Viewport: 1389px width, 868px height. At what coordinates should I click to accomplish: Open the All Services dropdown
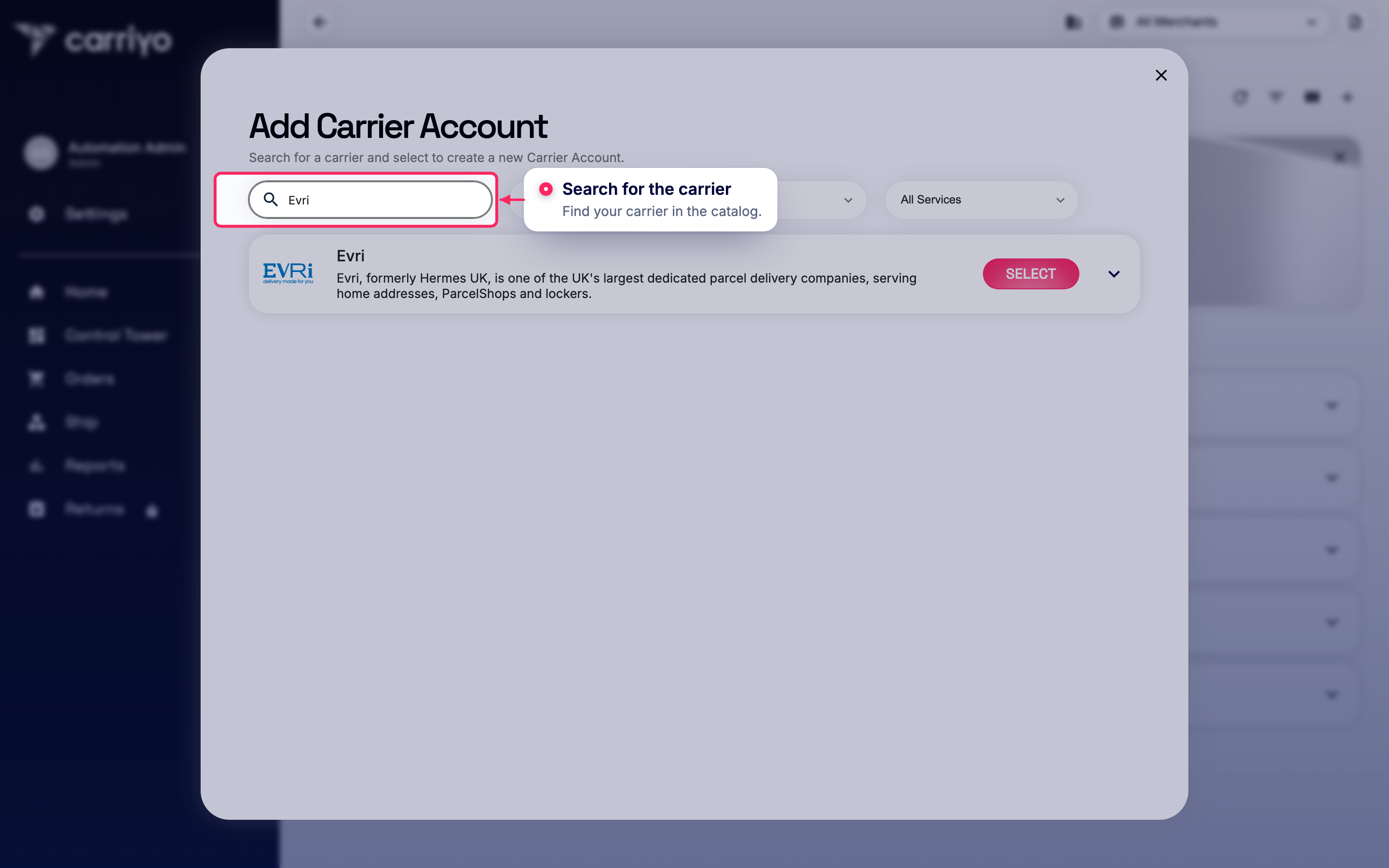[x=981, y=200]
